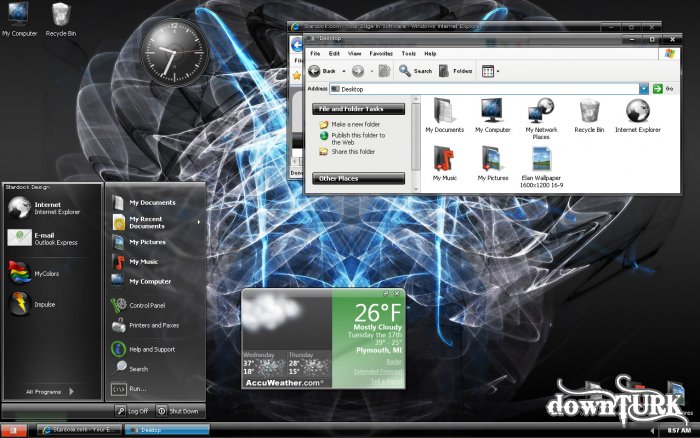Launch Impulse from Start menu

click(x=32, y=304)
